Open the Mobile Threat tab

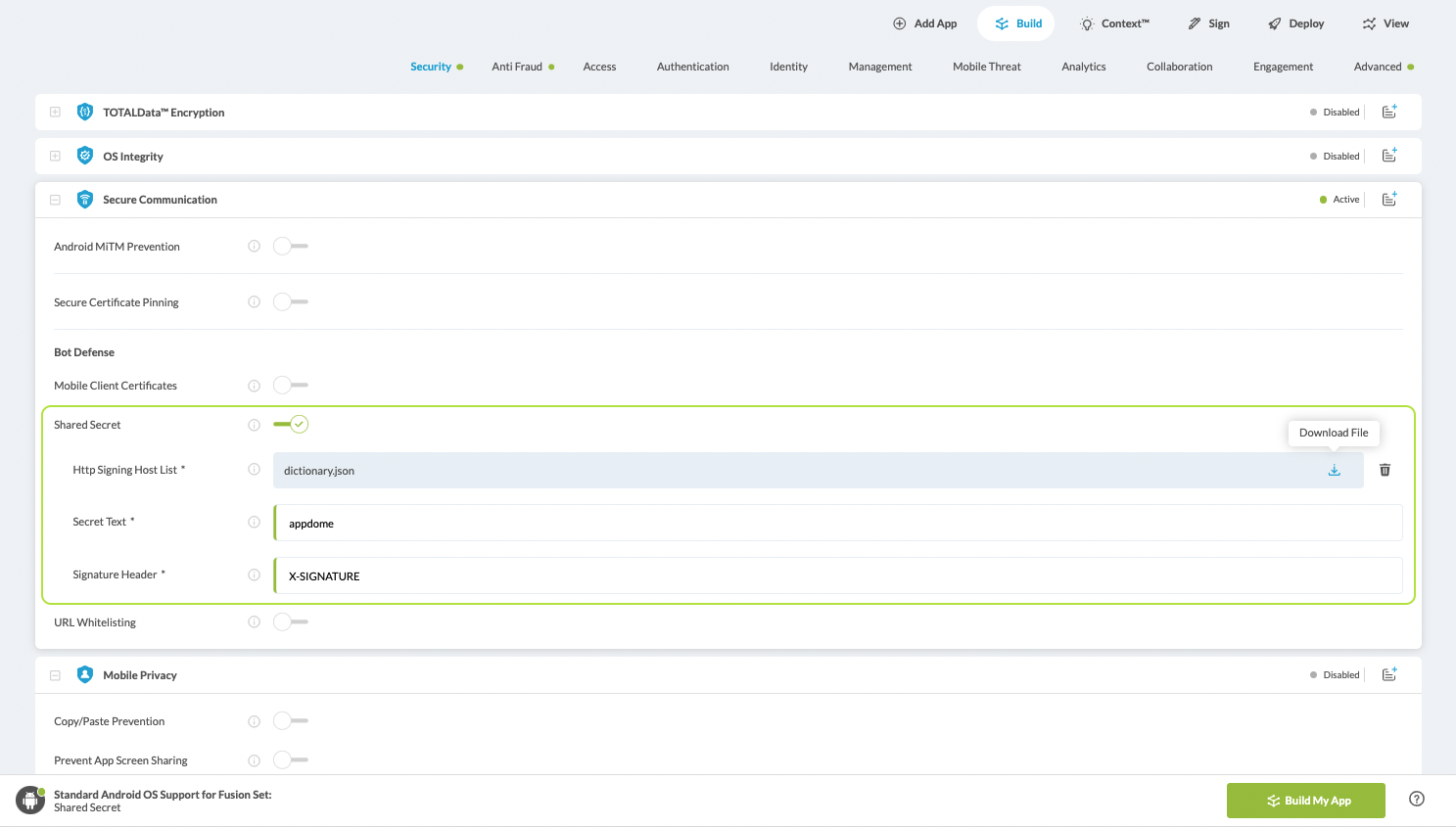[986, 67]
